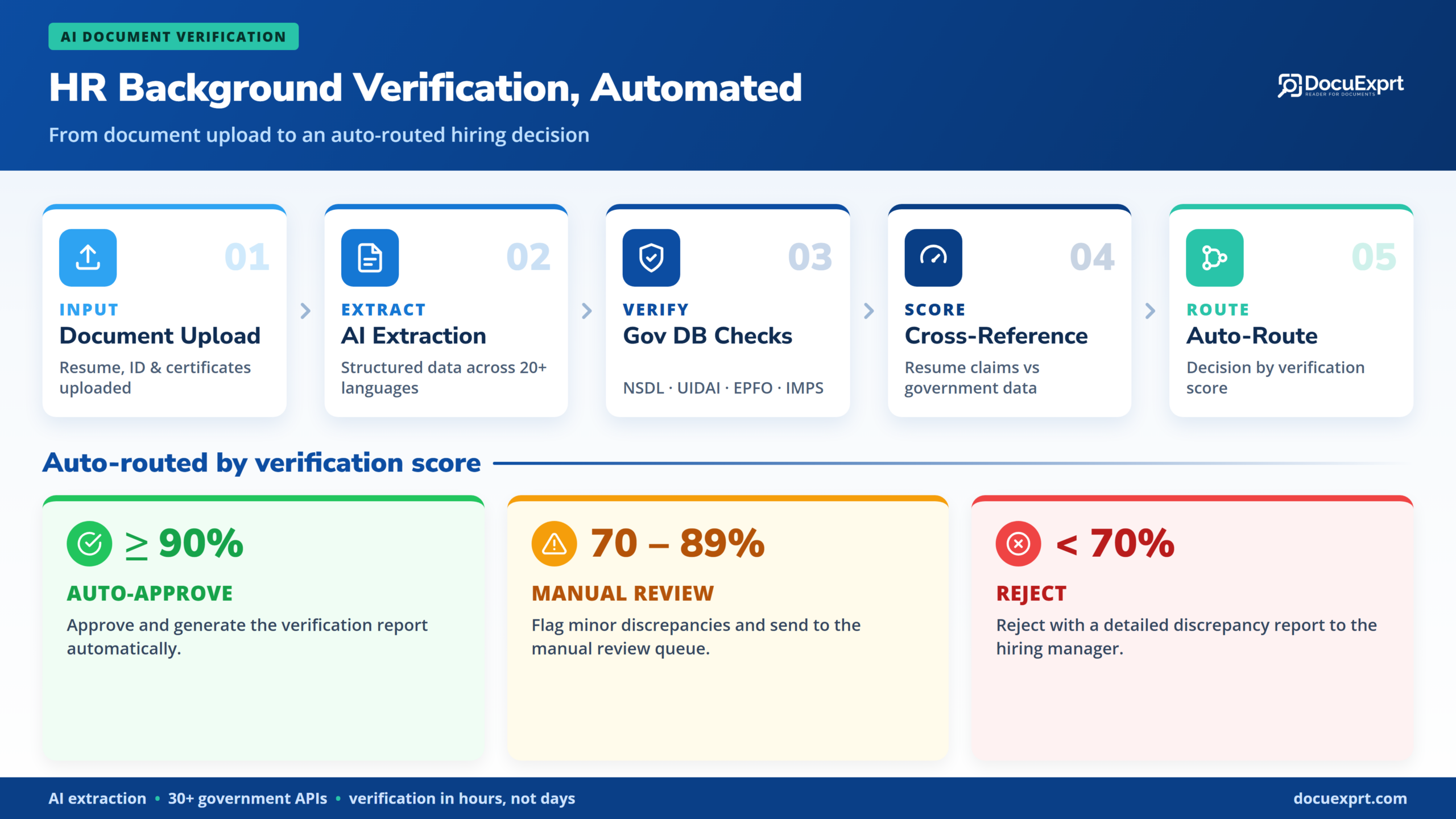Click the AI DOCUMENT VERIFICATION badge
This screenshot has height=819, width=1456.
coord(173,36)
